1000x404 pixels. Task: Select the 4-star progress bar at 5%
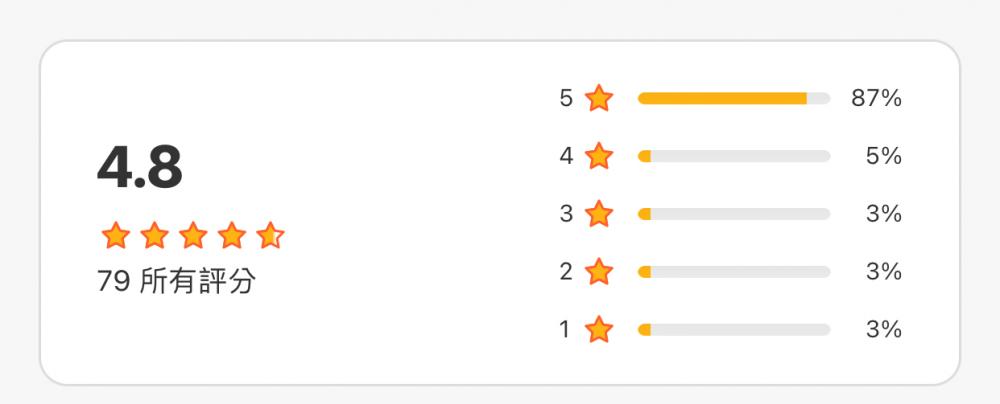734,156
